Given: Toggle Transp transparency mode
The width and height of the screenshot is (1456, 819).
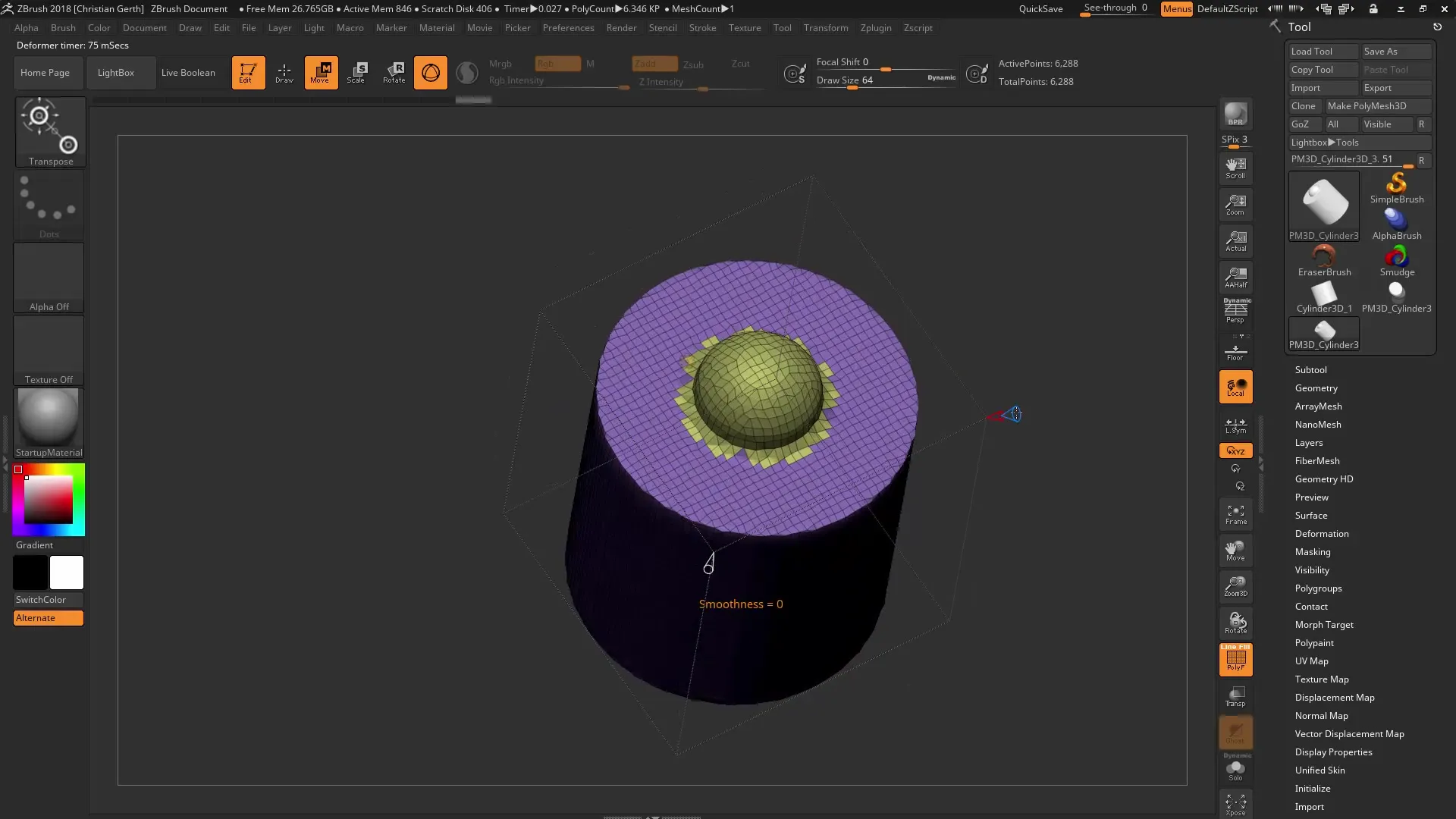Looking at the screenshot, I should [x=1235, y=696].
